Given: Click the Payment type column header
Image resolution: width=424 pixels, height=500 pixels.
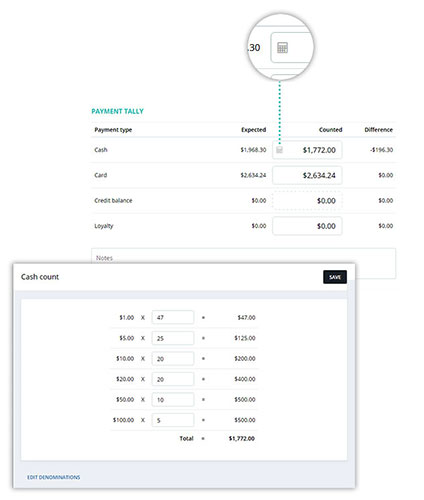Looking at the screenshot, I should click(x=113, y=130).
